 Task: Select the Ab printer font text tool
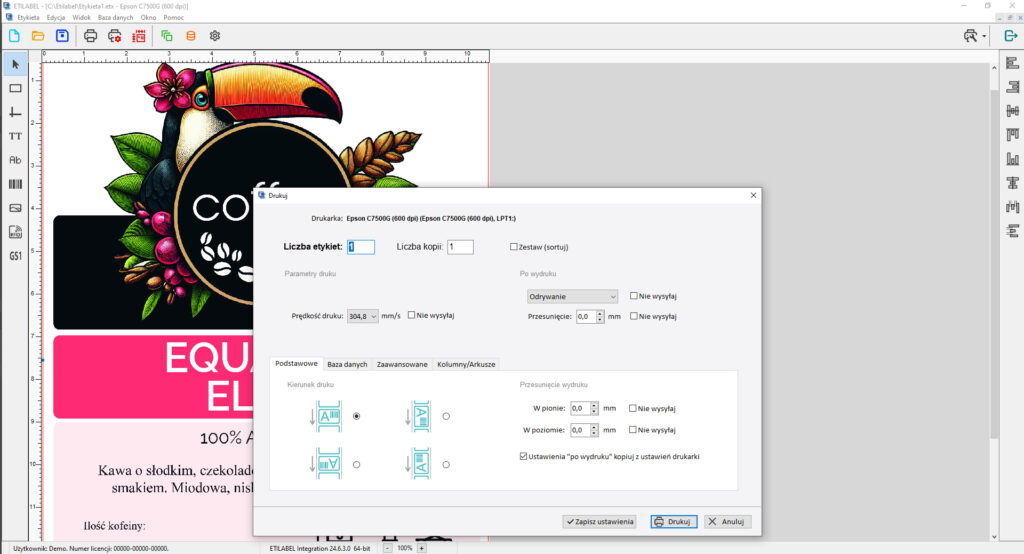tap(15, 160)
